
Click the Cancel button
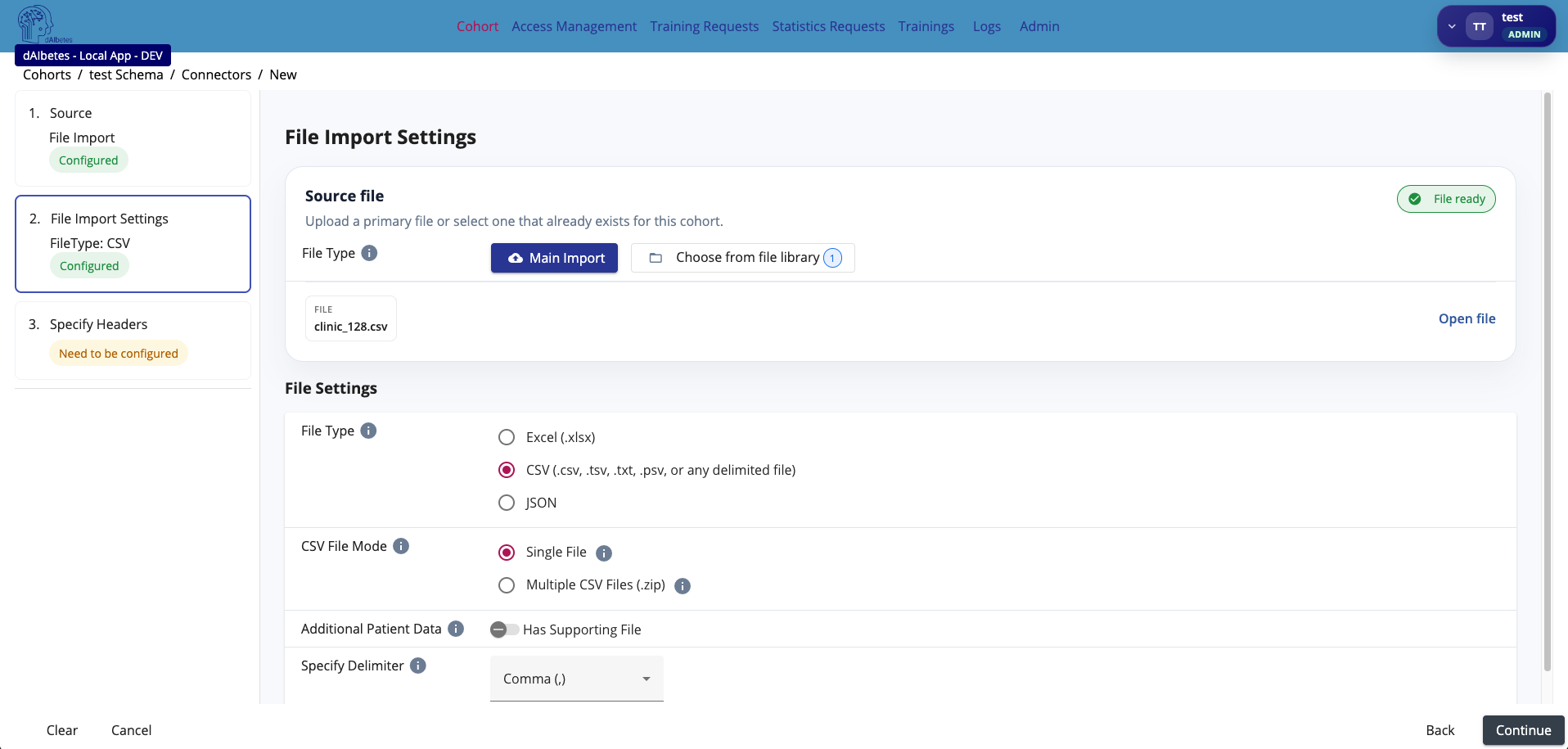pyautogui.click(x=131, y=730)
